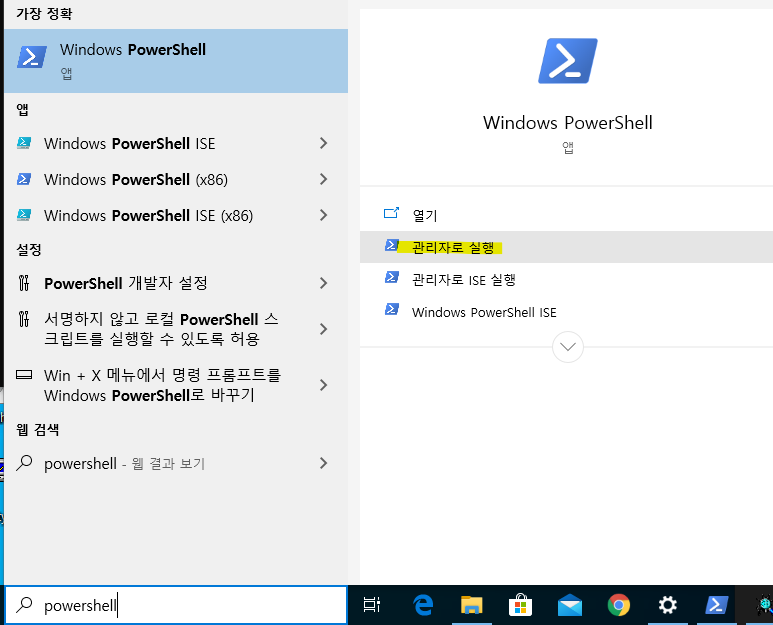The width and height of the screenshot is (773, 625).
Task: Expand arrow for Win + X 메뉴 setting
Action: [323, 385]
